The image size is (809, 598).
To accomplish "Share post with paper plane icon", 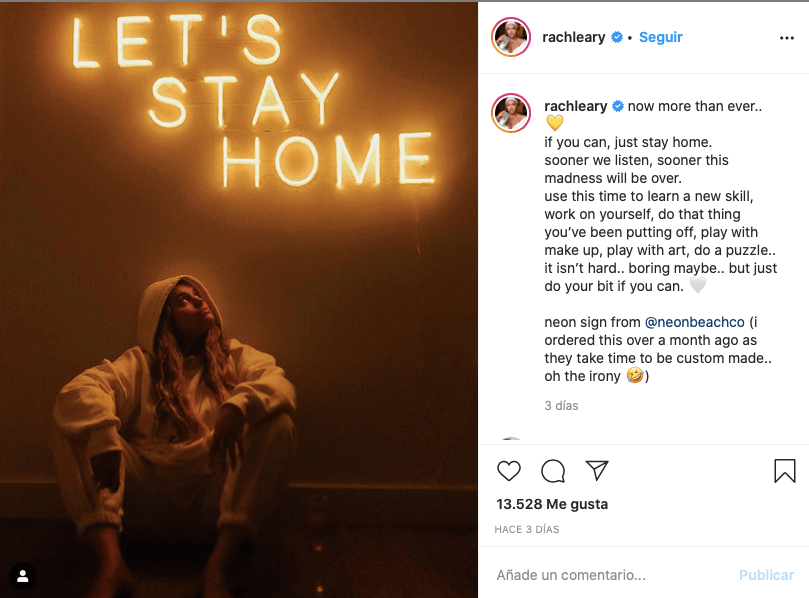I will (597, 471).
